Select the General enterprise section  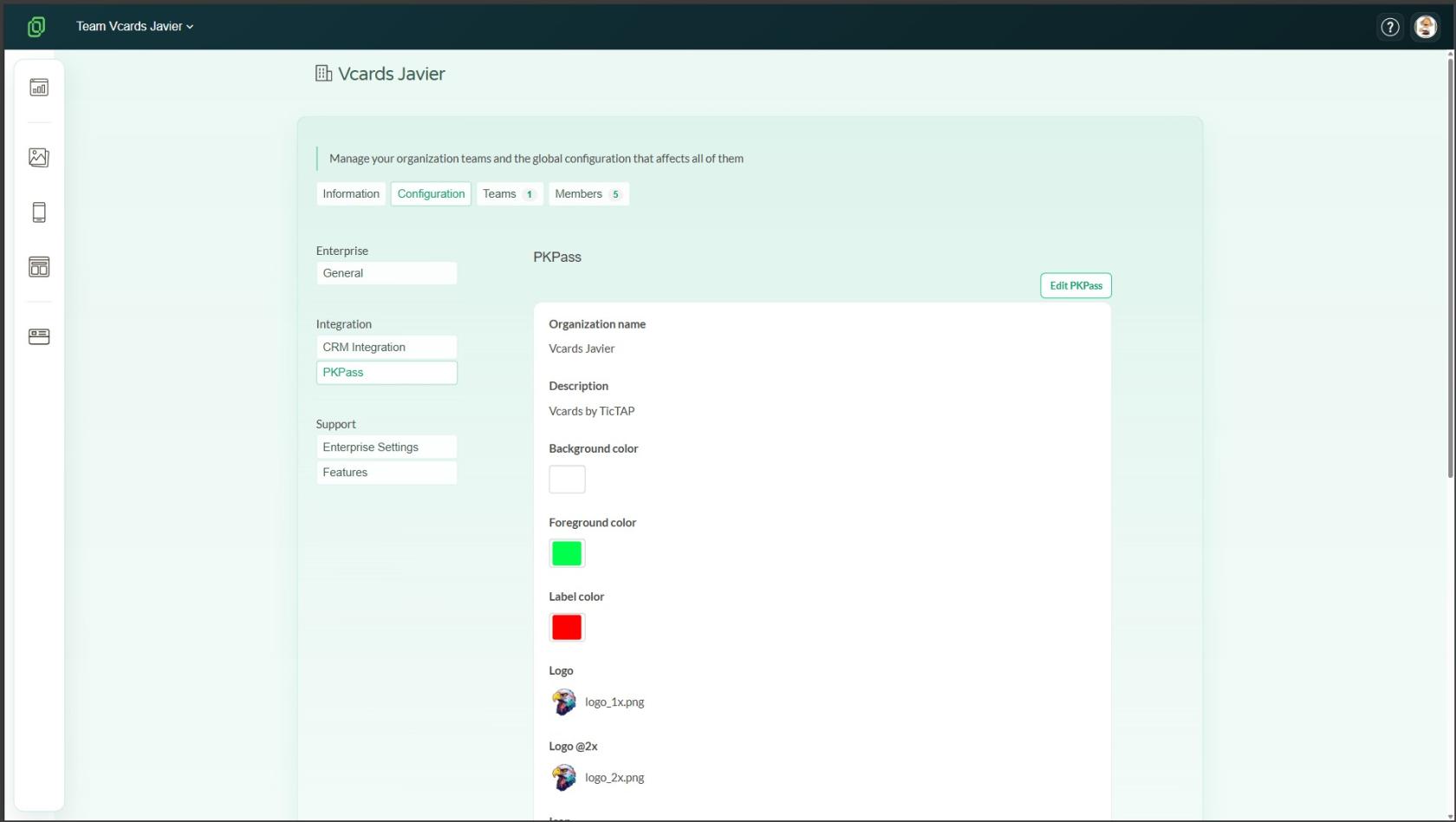click(x=387, y=273)
